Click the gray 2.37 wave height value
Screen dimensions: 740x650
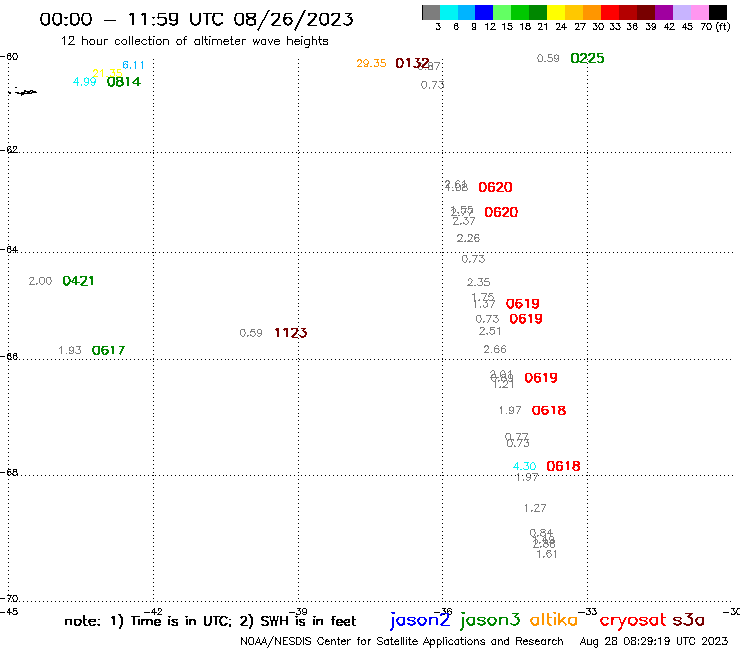(x=463, y=221)
